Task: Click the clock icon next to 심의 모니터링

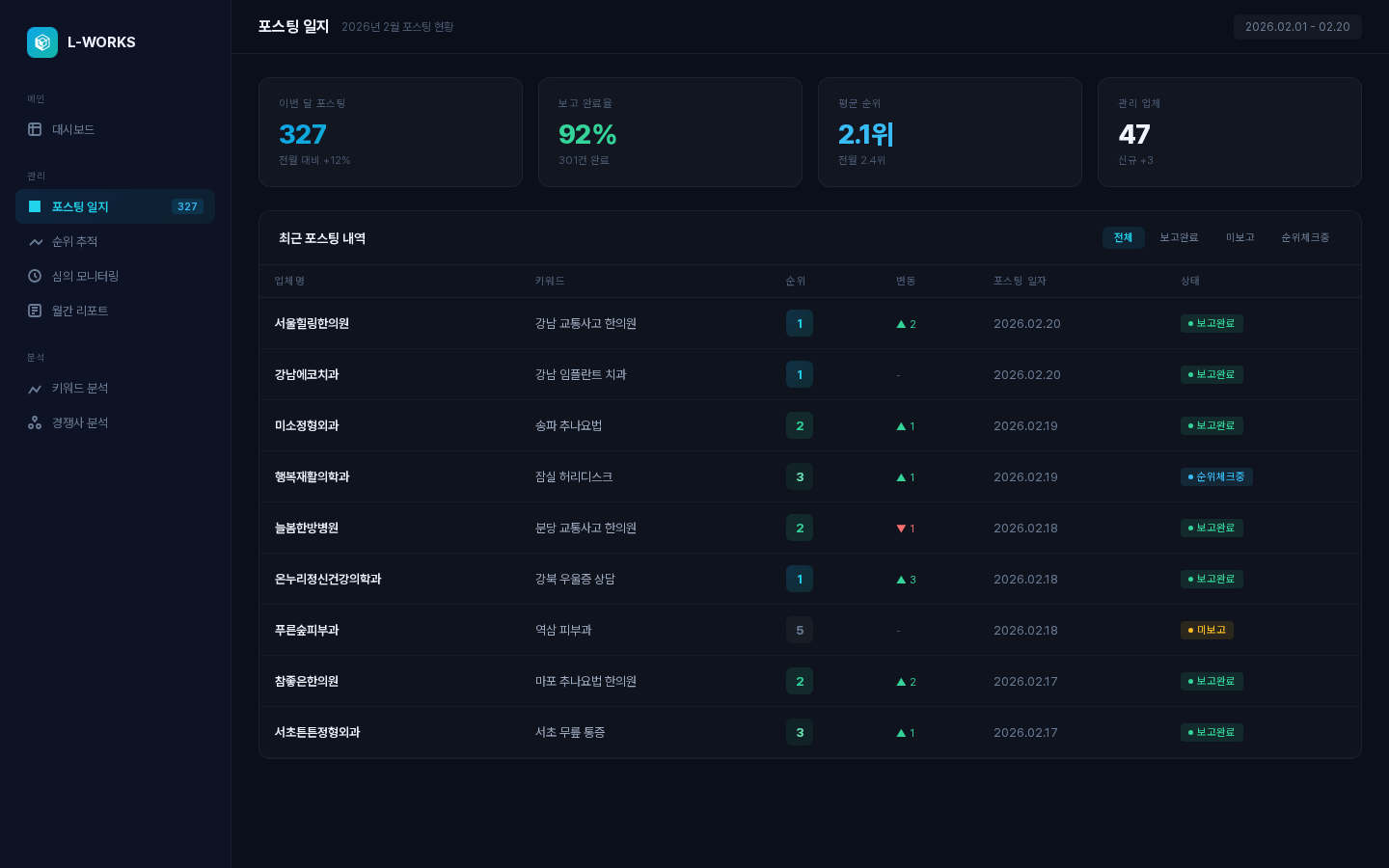Action: pyautogui.click(x=36, y=276)
